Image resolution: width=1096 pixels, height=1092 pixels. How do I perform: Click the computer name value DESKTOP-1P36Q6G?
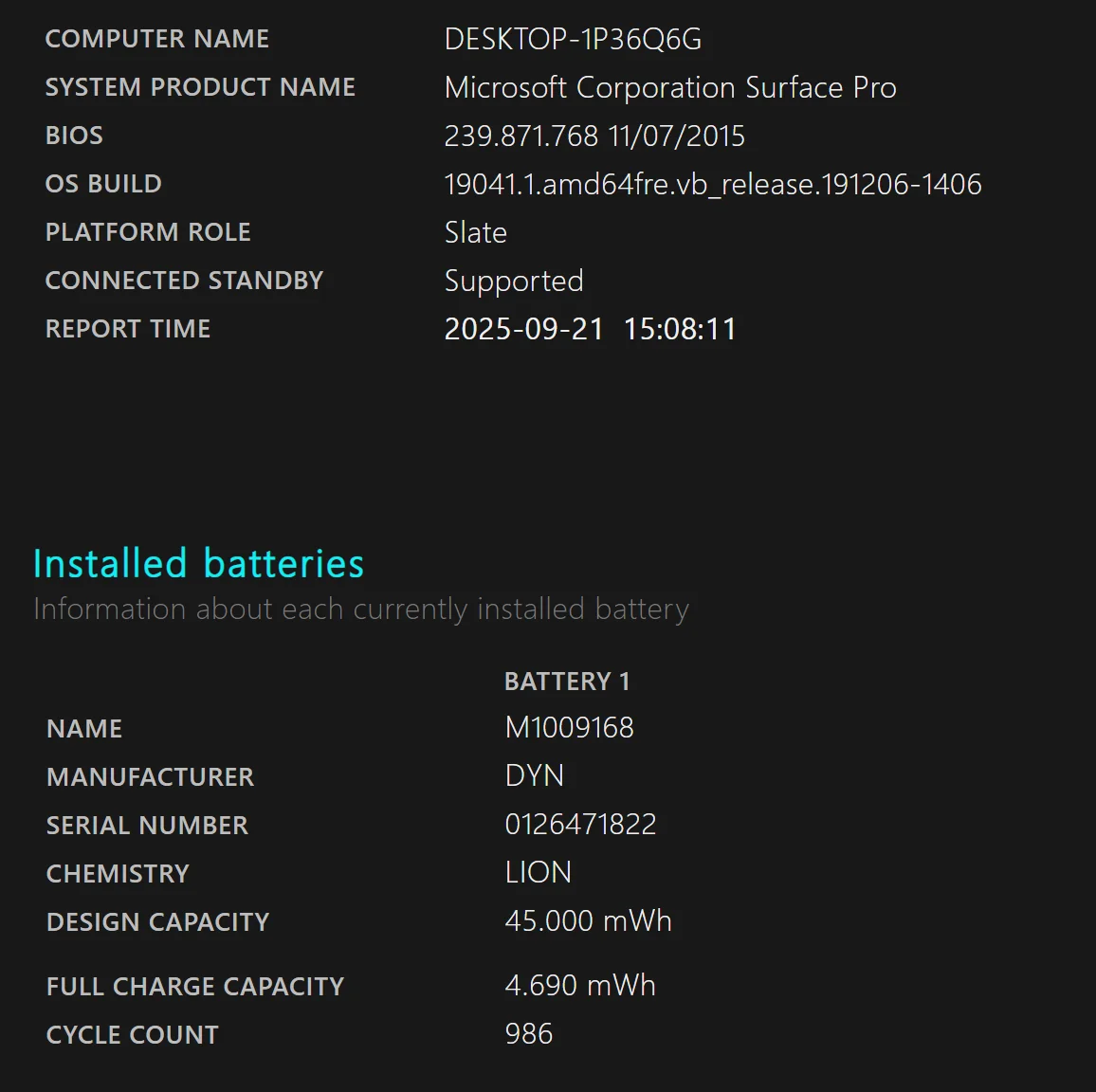point(573,40)
